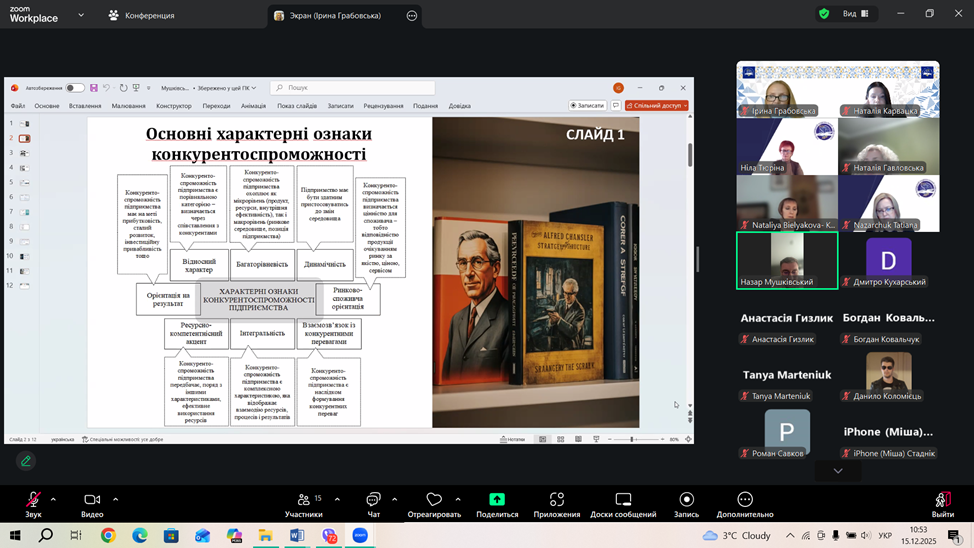Click the Выйти leave meeting button
The width and height of the screenshot is (974, 548).
click(942, 503)
